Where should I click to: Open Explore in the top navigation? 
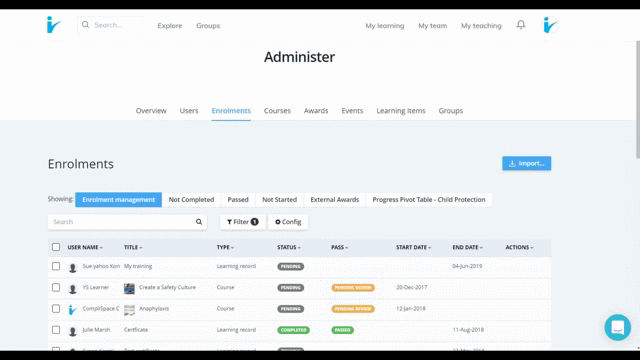coord(170,25)
